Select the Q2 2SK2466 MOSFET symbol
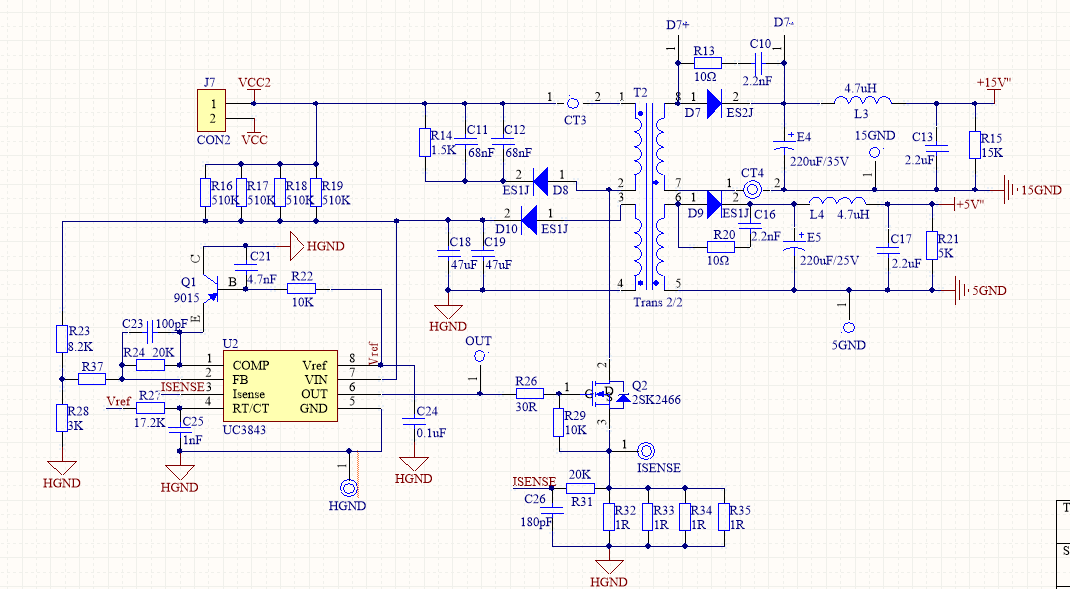The height and width of the screenshot is (589, 1070). (608, 393)
